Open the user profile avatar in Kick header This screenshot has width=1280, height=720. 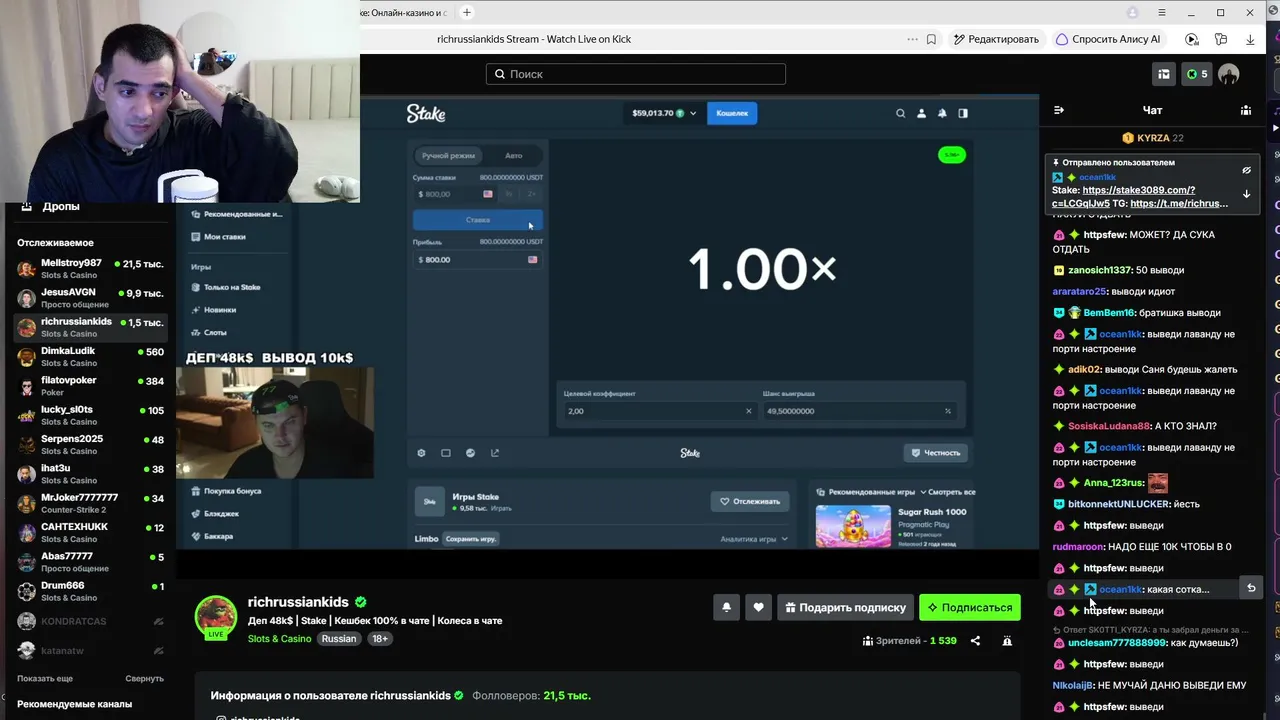coord(1229,74)
